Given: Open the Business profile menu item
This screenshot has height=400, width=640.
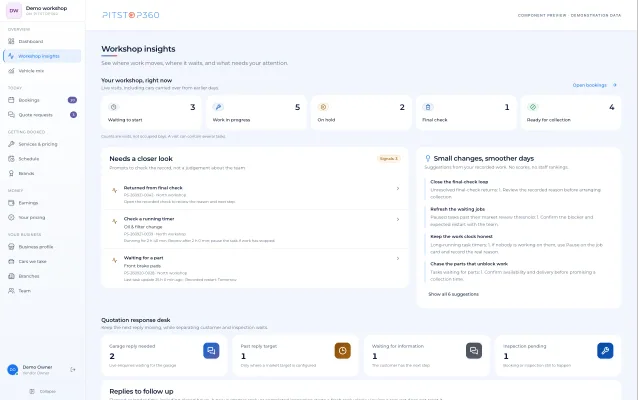Looking at the screenshot, I should tap(42, 247).
